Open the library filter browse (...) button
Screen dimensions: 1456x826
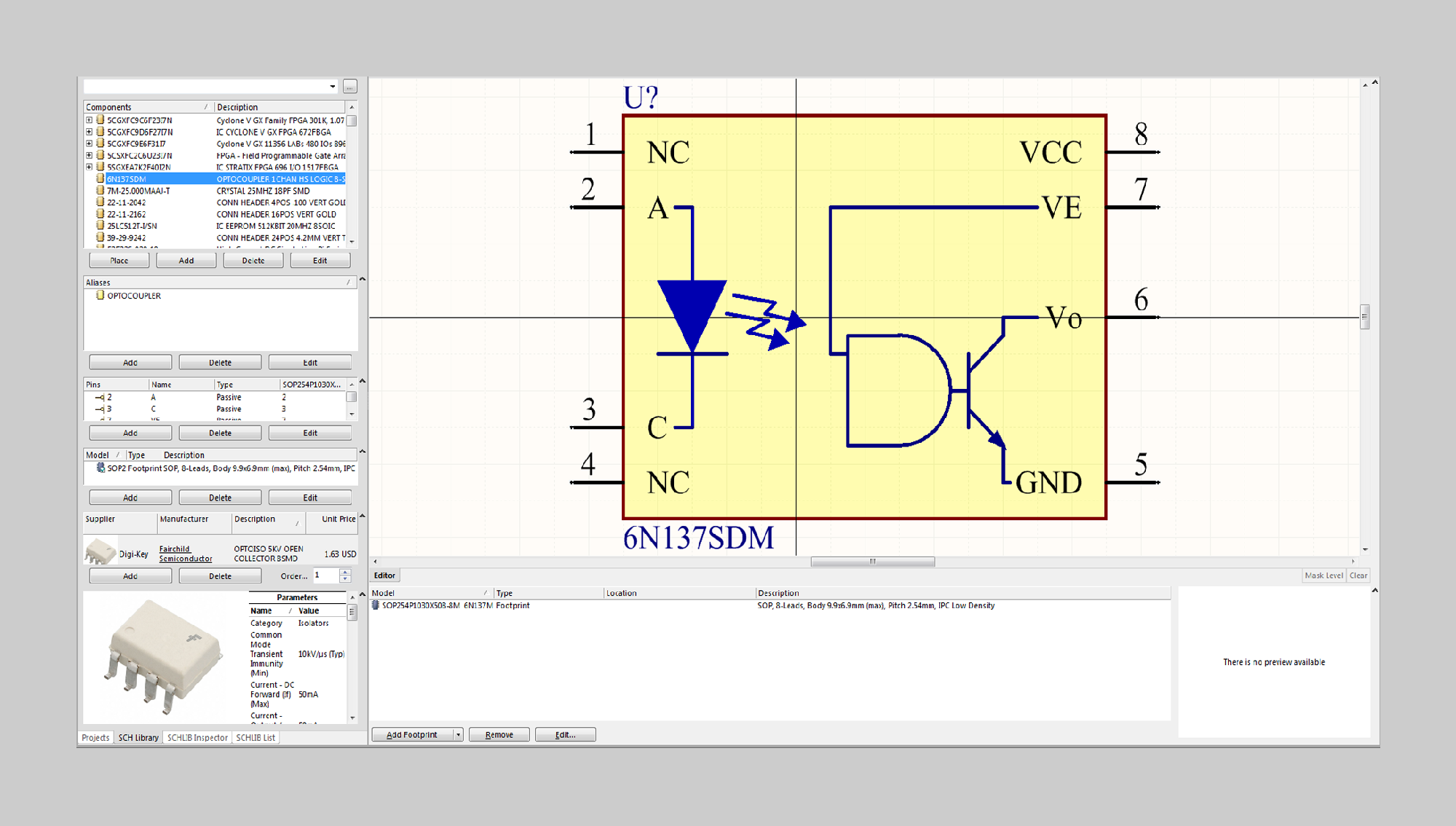[350, 87]
